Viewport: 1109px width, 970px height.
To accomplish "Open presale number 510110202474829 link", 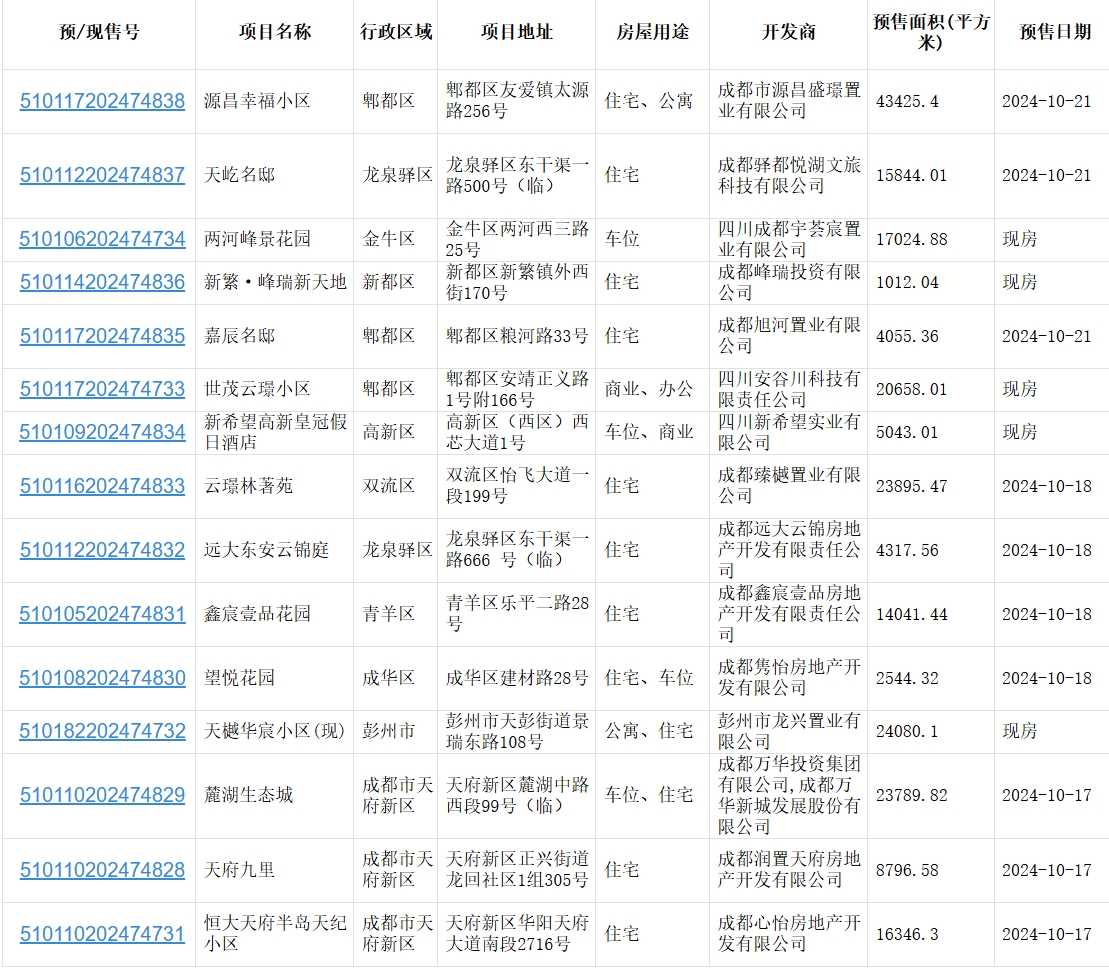I will pos(102,795).
